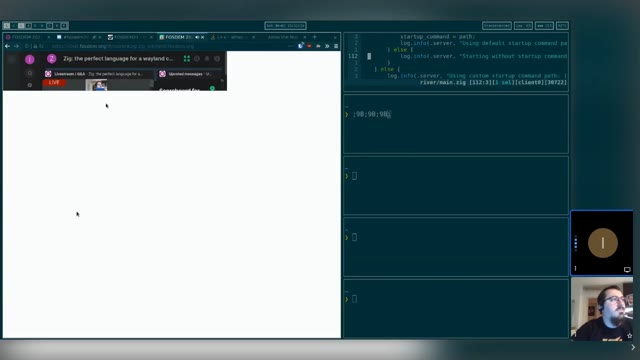Click the blue dots connection indicator on tile

click(576, 242)
